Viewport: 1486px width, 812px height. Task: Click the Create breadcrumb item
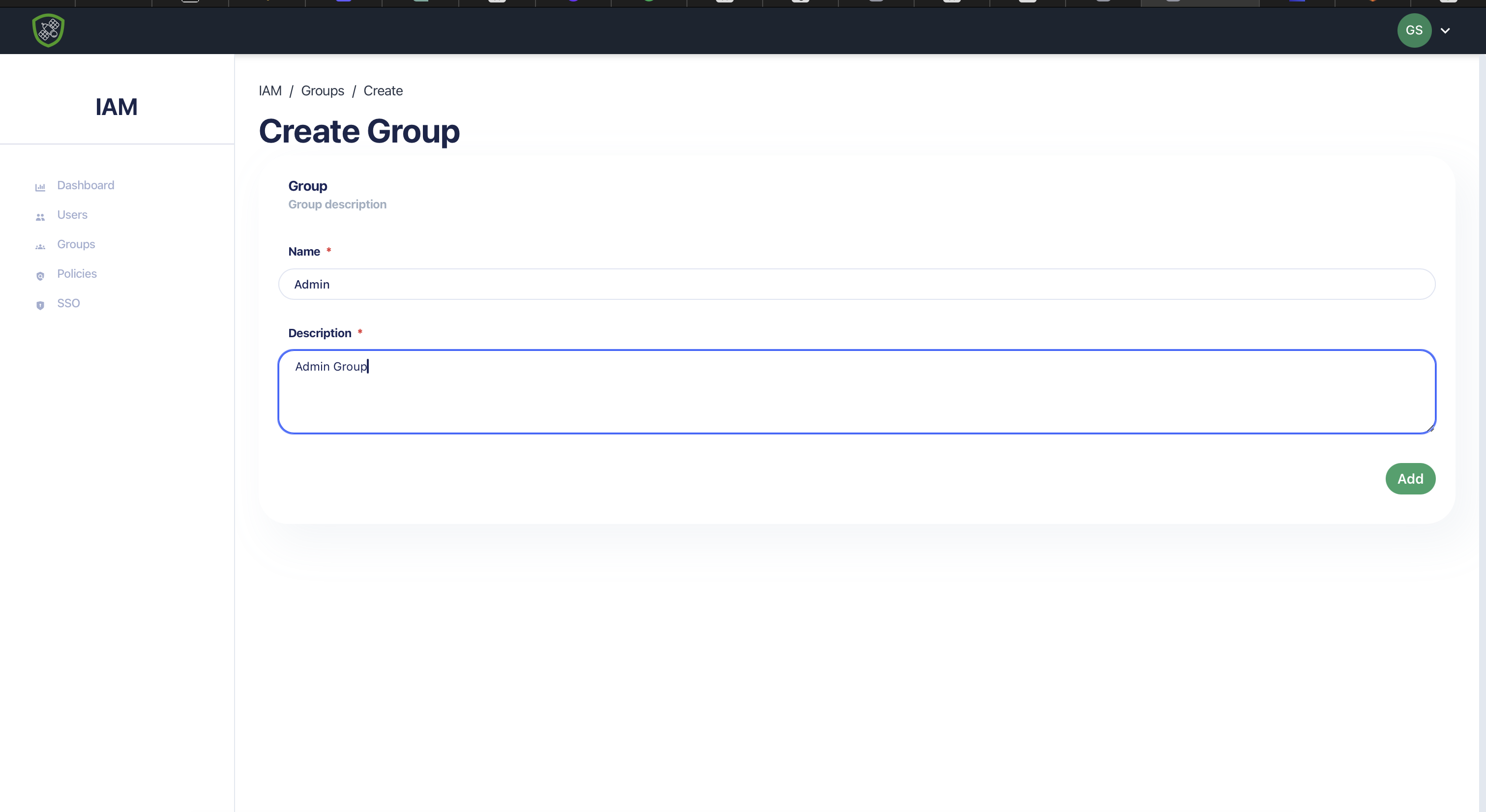pos(383,91)
